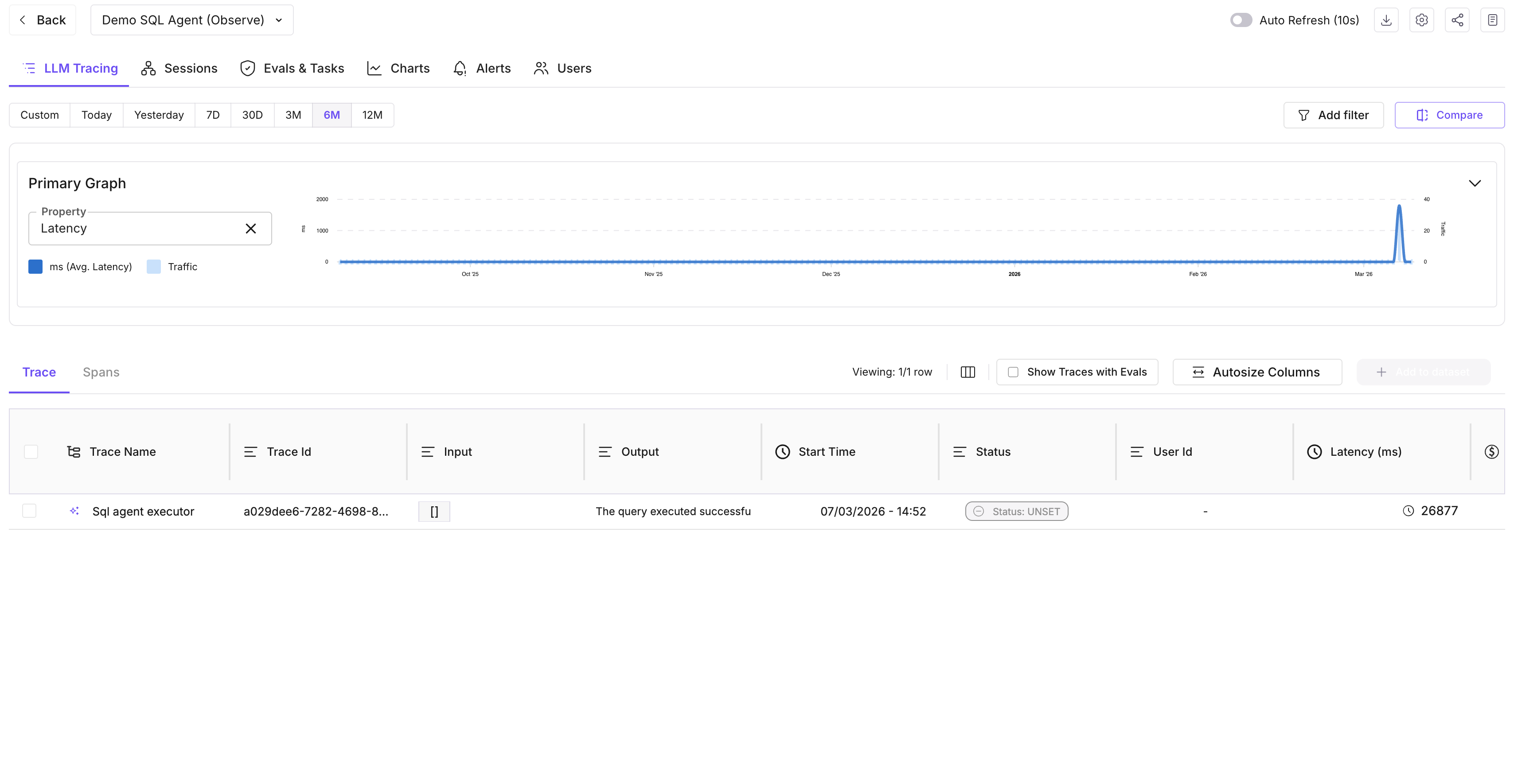This screenshot has height=784, width=1514.
Task: Open Demo SQL Agent (Observe) project dropdown
Action: point(191,20)
